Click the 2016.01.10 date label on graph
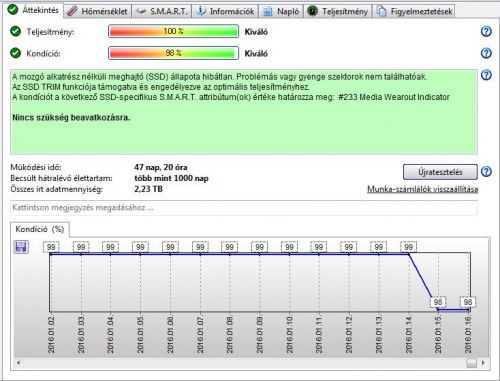This screenshot has height=381, width=500. click(289, 335)
